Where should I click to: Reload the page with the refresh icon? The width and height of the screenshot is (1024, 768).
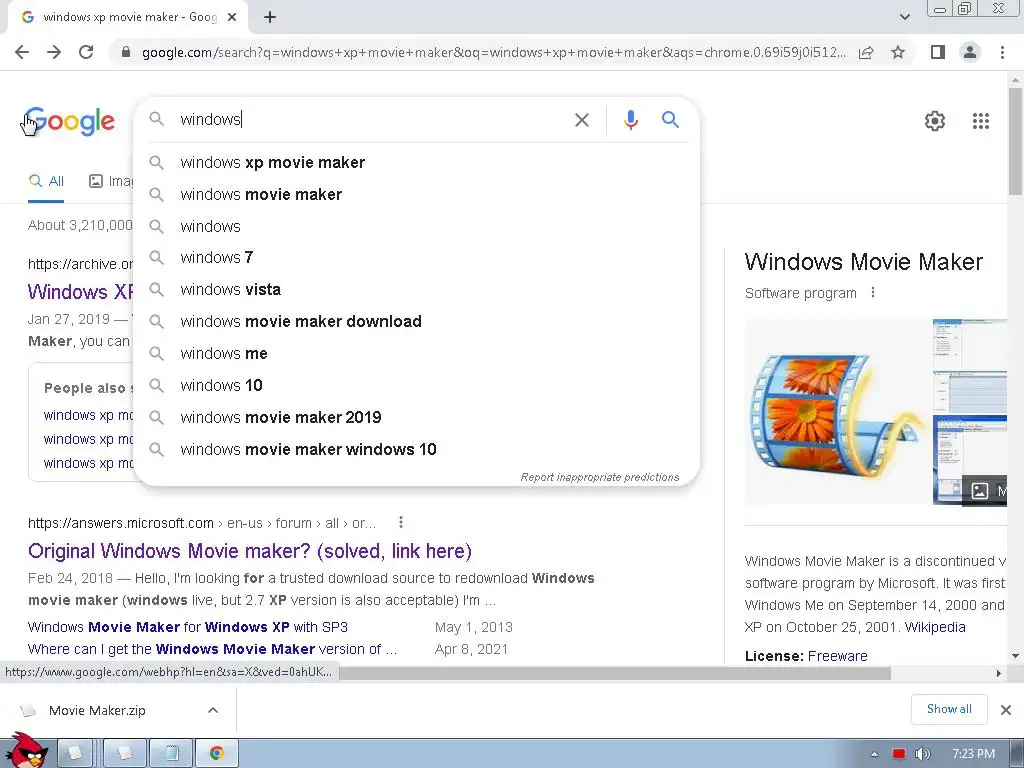pos(86,52)
